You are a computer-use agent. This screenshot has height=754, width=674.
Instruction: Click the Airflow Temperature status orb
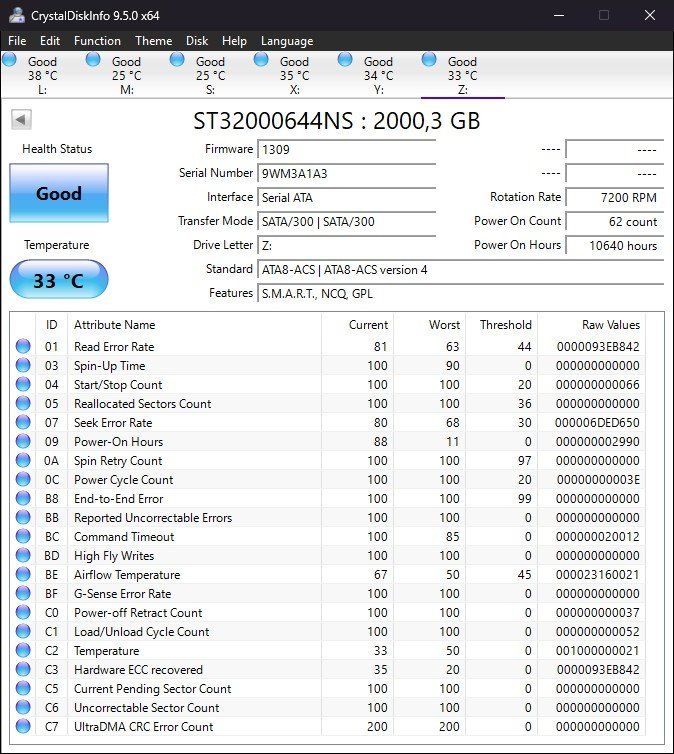tap(23, 575)
